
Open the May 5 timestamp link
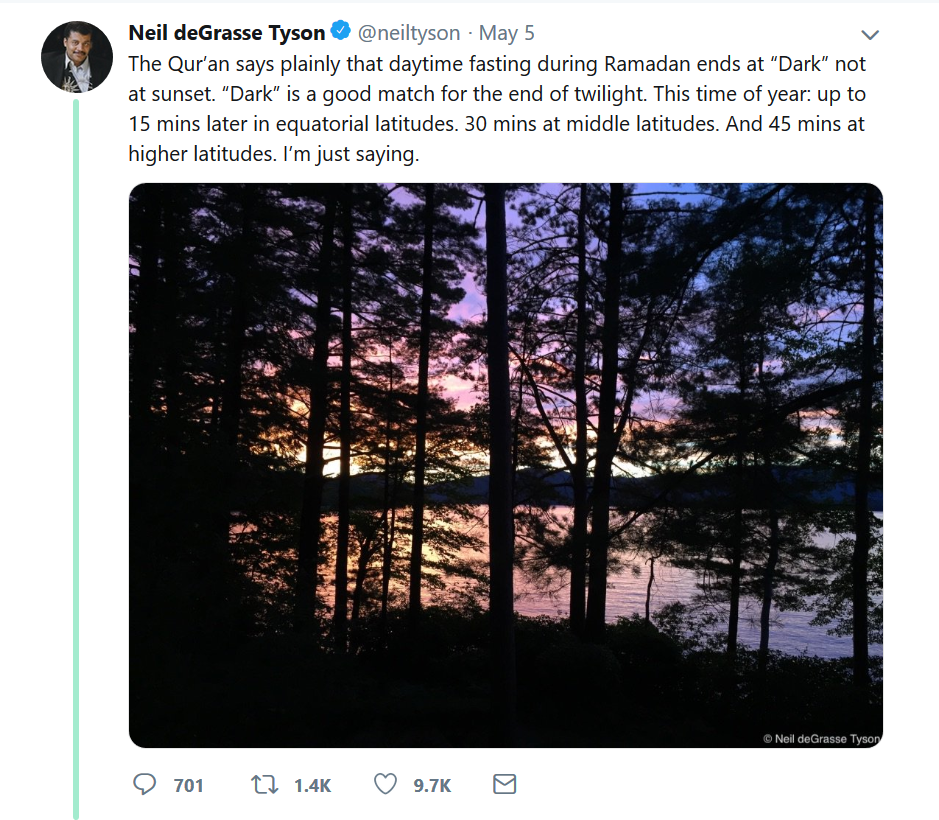pos(507,32)
